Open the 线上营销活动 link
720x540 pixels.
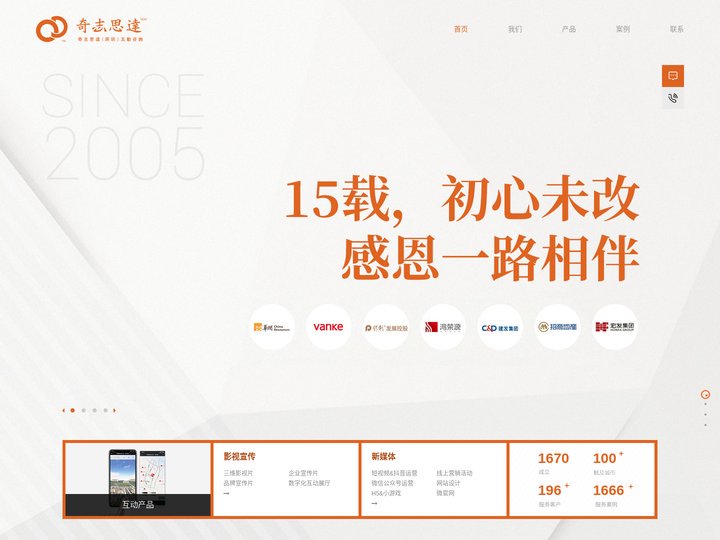tap(454, 473)
